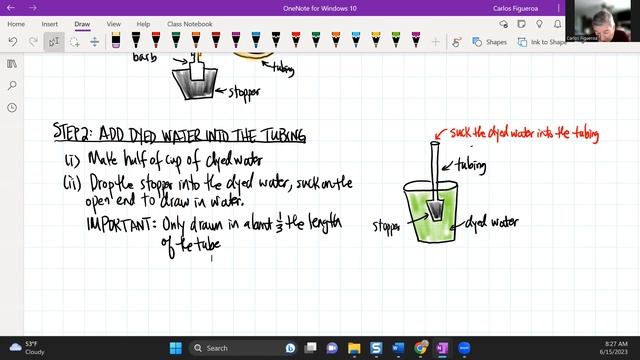Switch to Zoom on the taskbar

pos(464,348)
